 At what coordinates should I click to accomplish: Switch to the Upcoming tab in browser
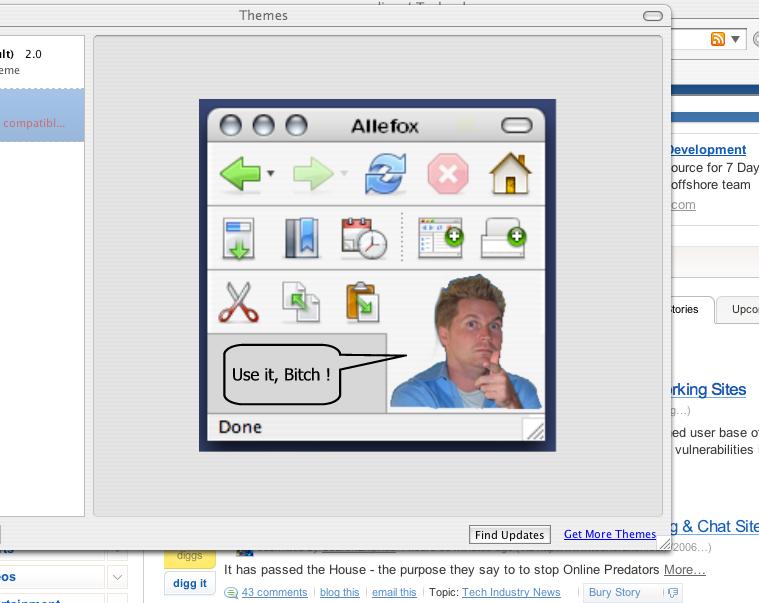pos(738,309)
